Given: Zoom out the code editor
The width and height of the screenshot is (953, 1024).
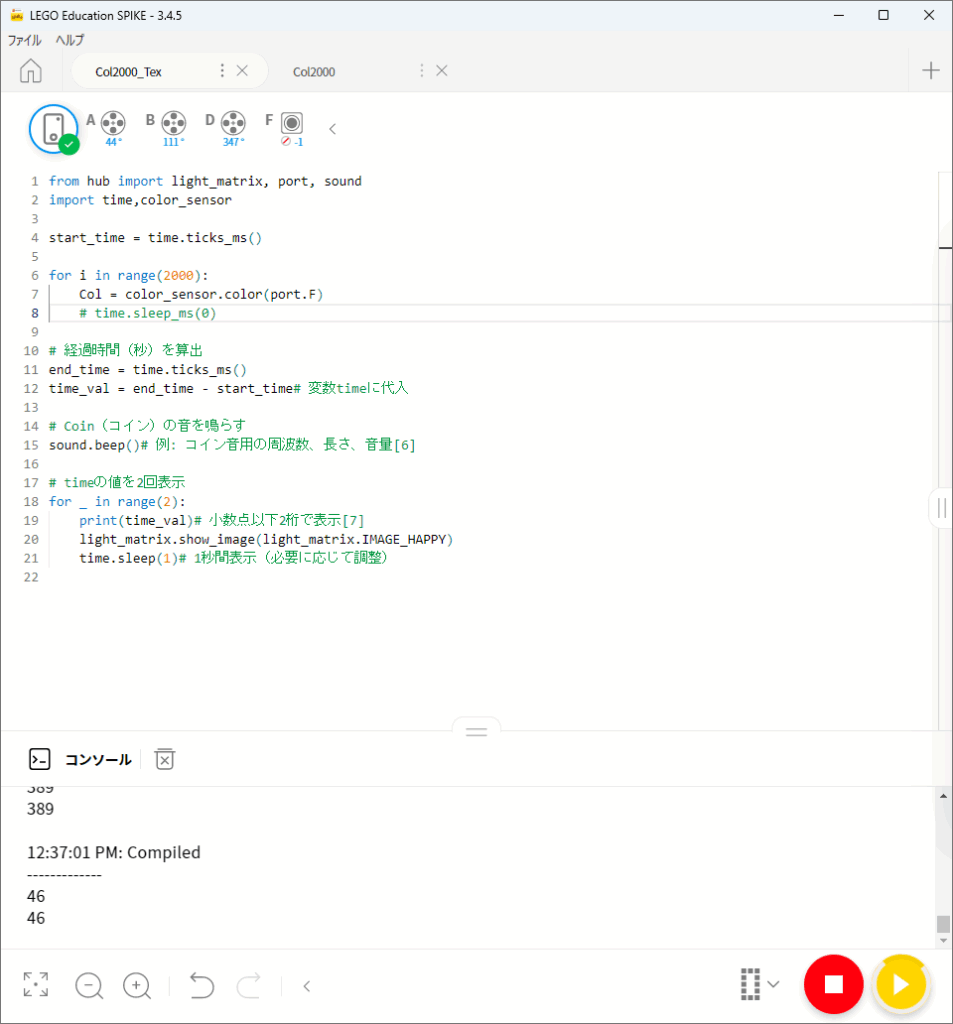Looking at the screenshot, I should (89, 985).
